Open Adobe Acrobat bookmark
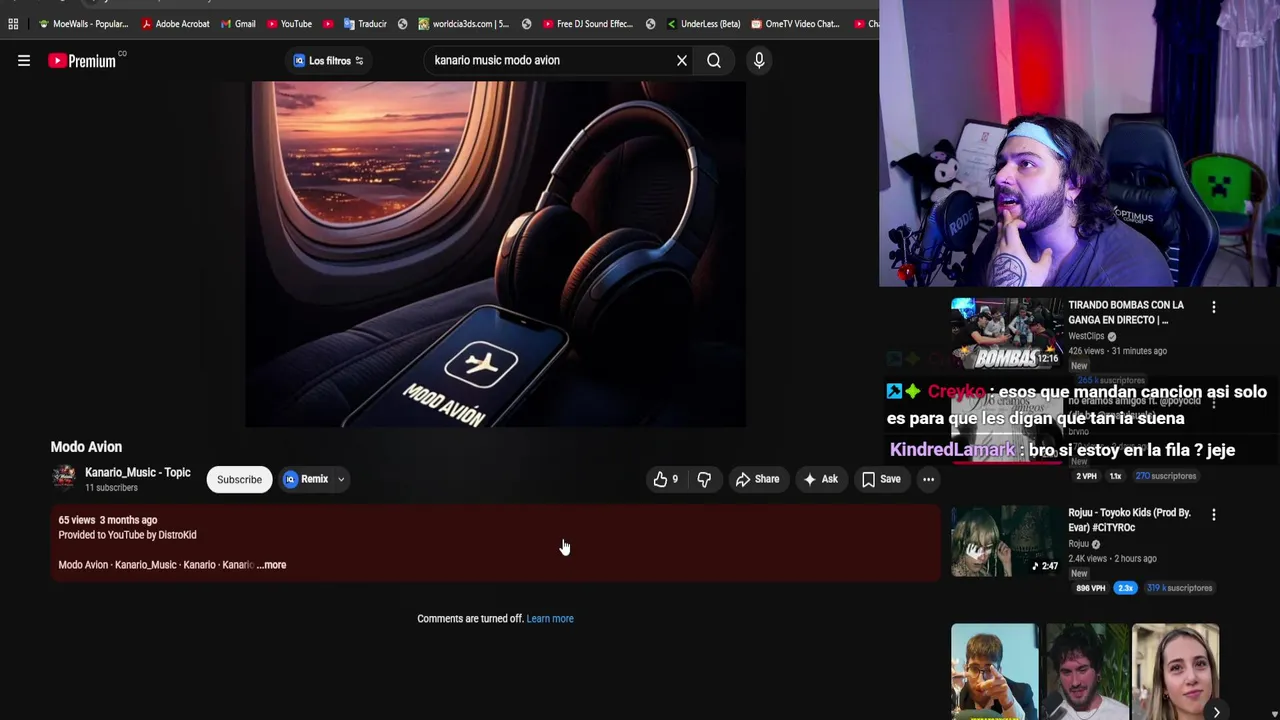 tap(176, 24)
